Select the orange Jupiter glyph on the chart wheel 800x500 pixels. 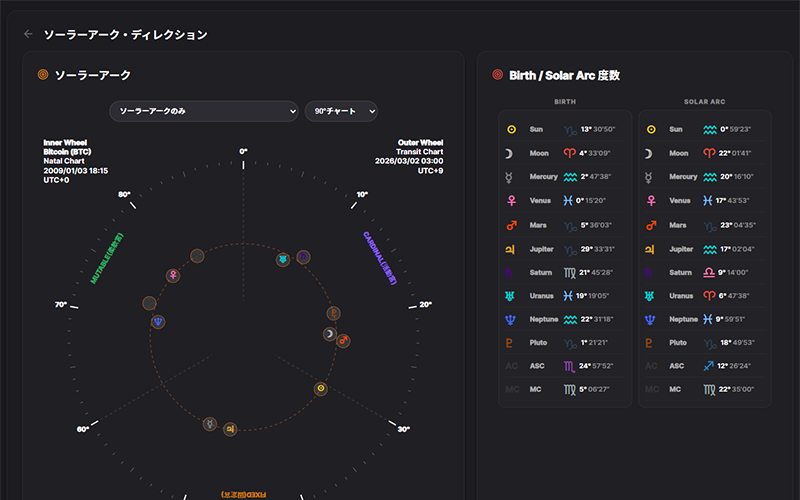coord(232,427)
